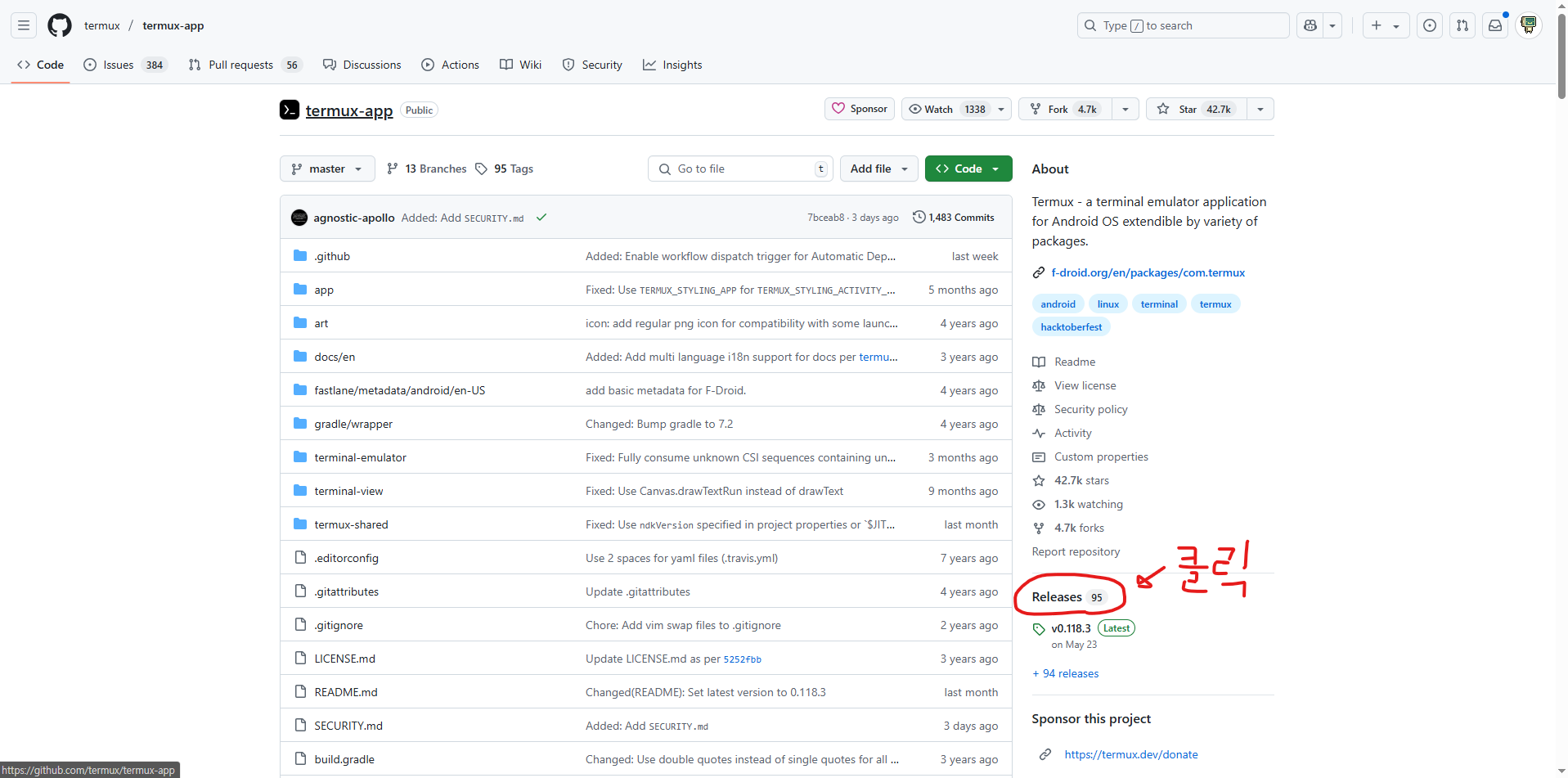Image resolution: width=1568 pixels, height=778 pixels.
Task: Open + 94 releases link
Action: [x=1066, y=673]
